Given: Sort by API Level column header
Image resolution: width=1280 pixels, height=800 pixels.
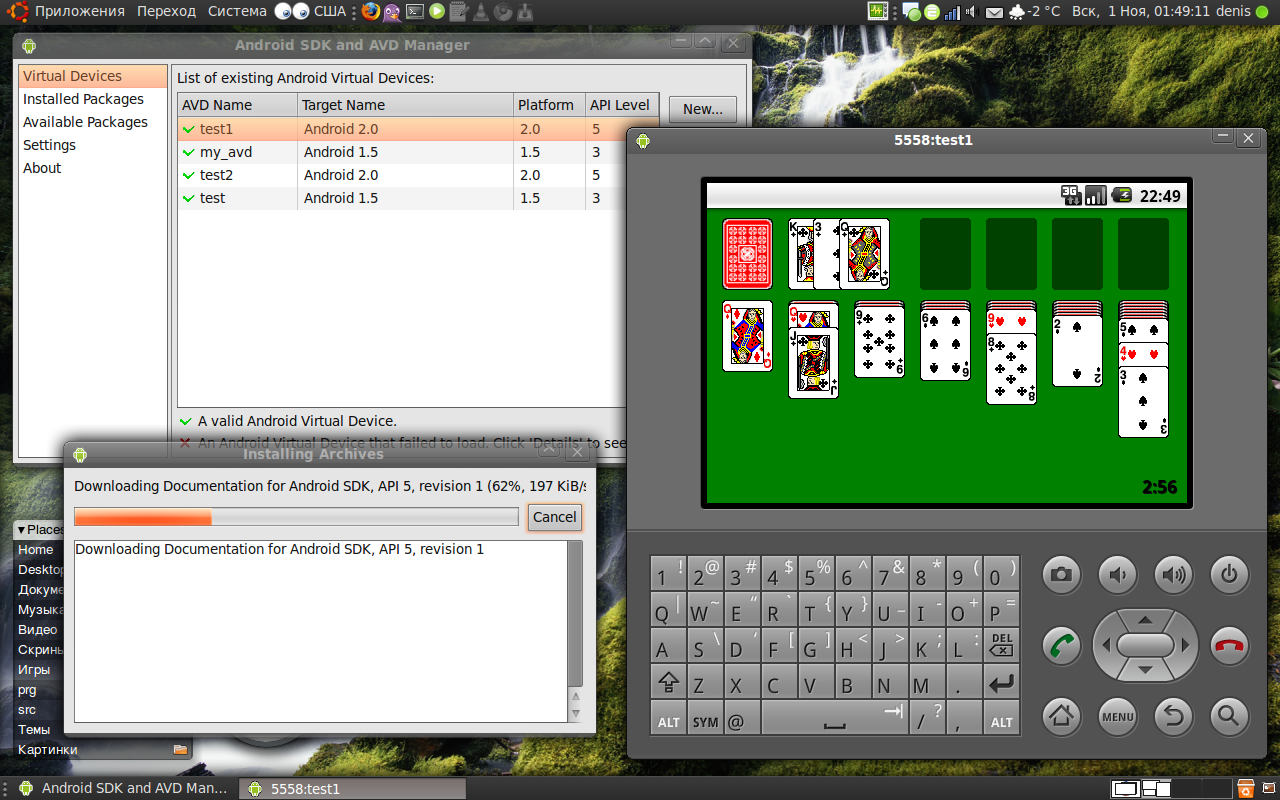Looking at the screenshot, I should [621, 105].
